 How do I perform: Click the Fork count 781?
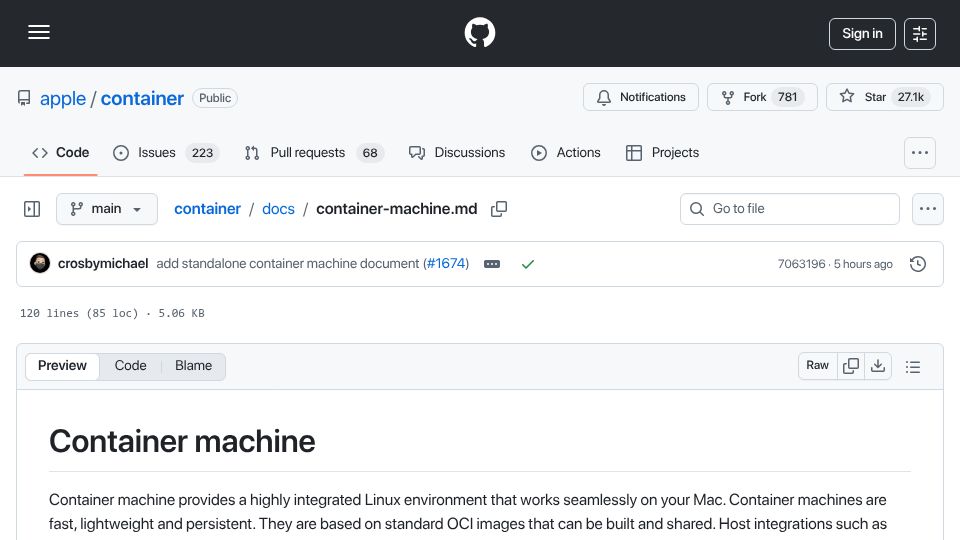click(787, 97)
